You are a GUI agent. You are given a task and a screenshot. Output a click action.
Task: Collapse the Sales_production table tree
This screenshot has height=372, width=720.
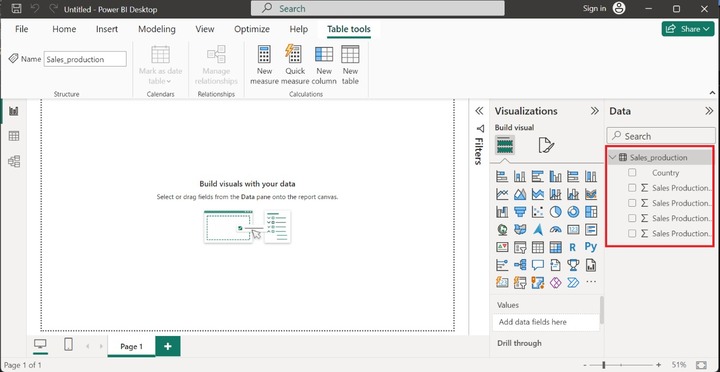pyautogui.click(x=612, y=158)
